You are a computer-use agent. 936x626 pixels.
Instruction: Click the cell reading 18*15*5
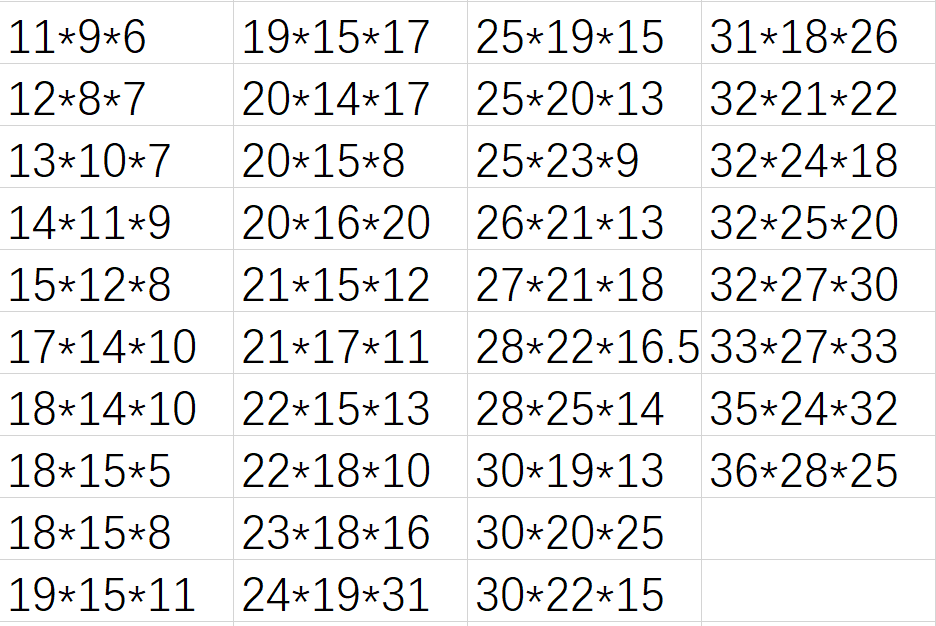116,467
